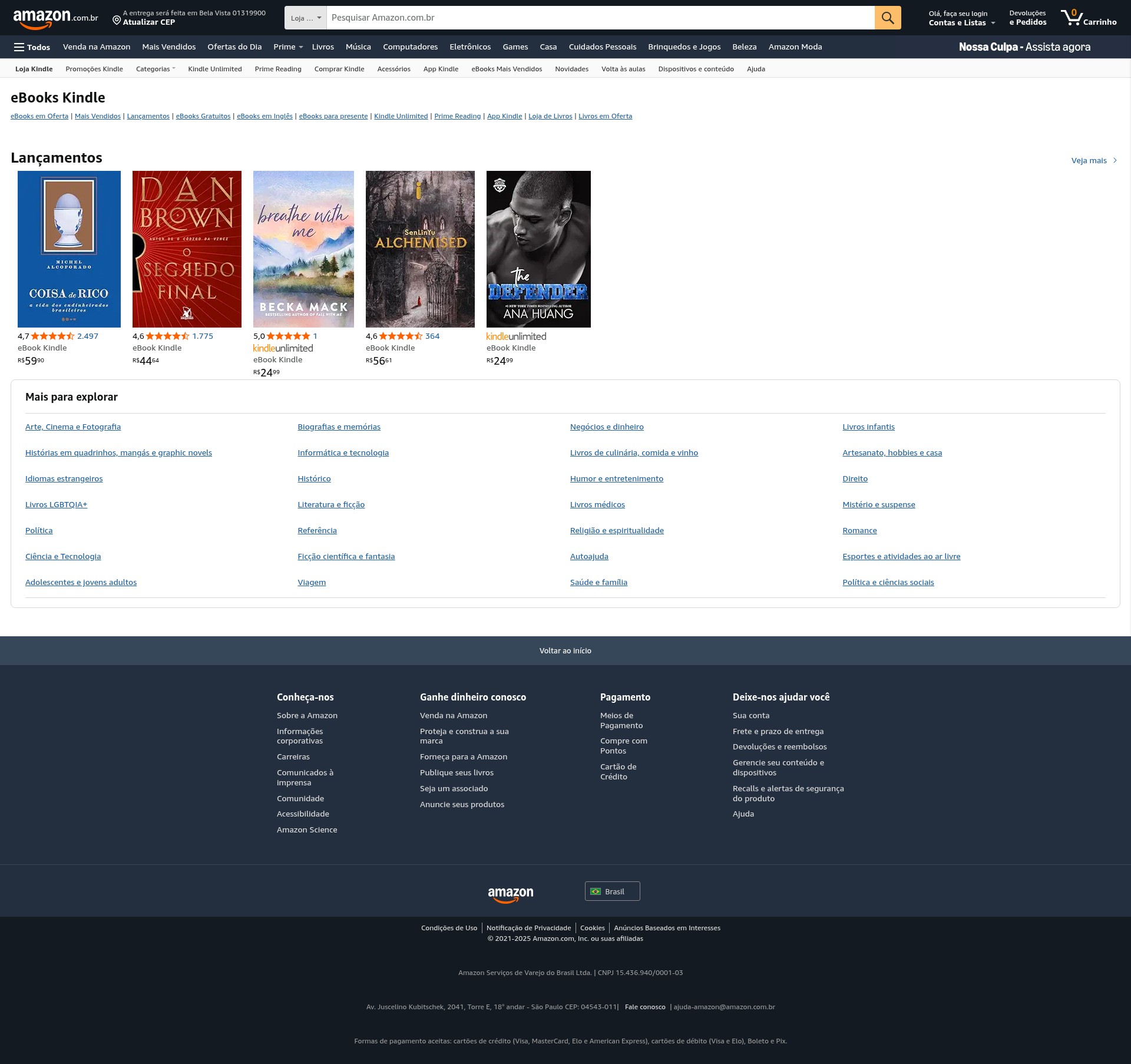1131x1064 pixels.
Task: Open the Romance category
Action: pos(859,531)
